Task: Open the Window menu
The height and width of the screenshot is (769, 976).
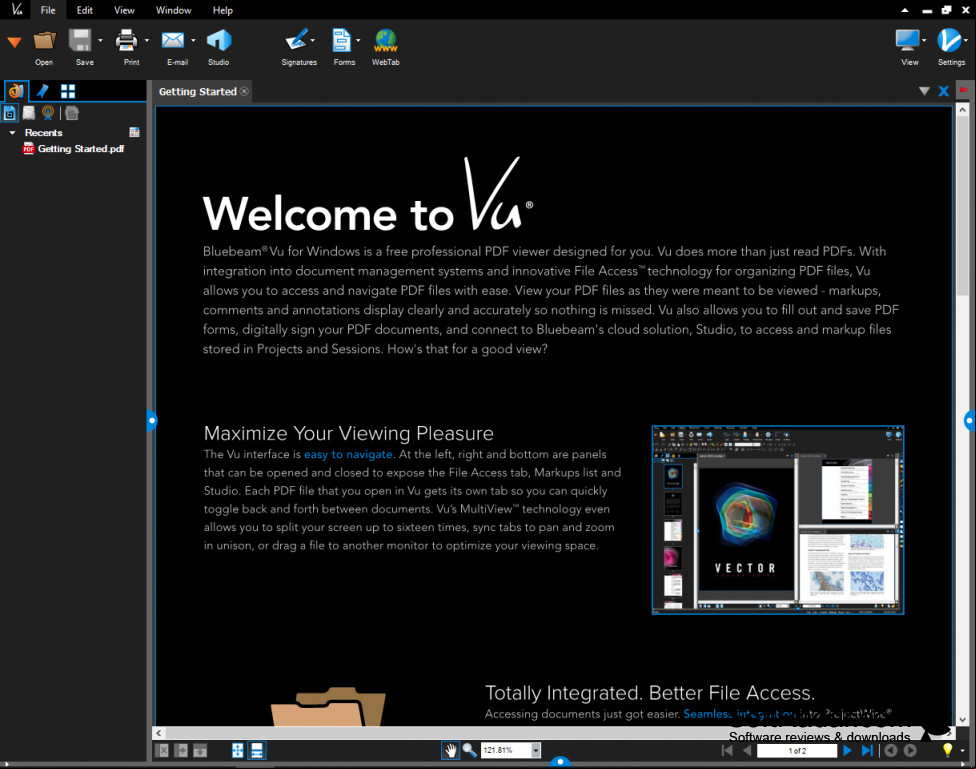Action: [x=173, y=10]
